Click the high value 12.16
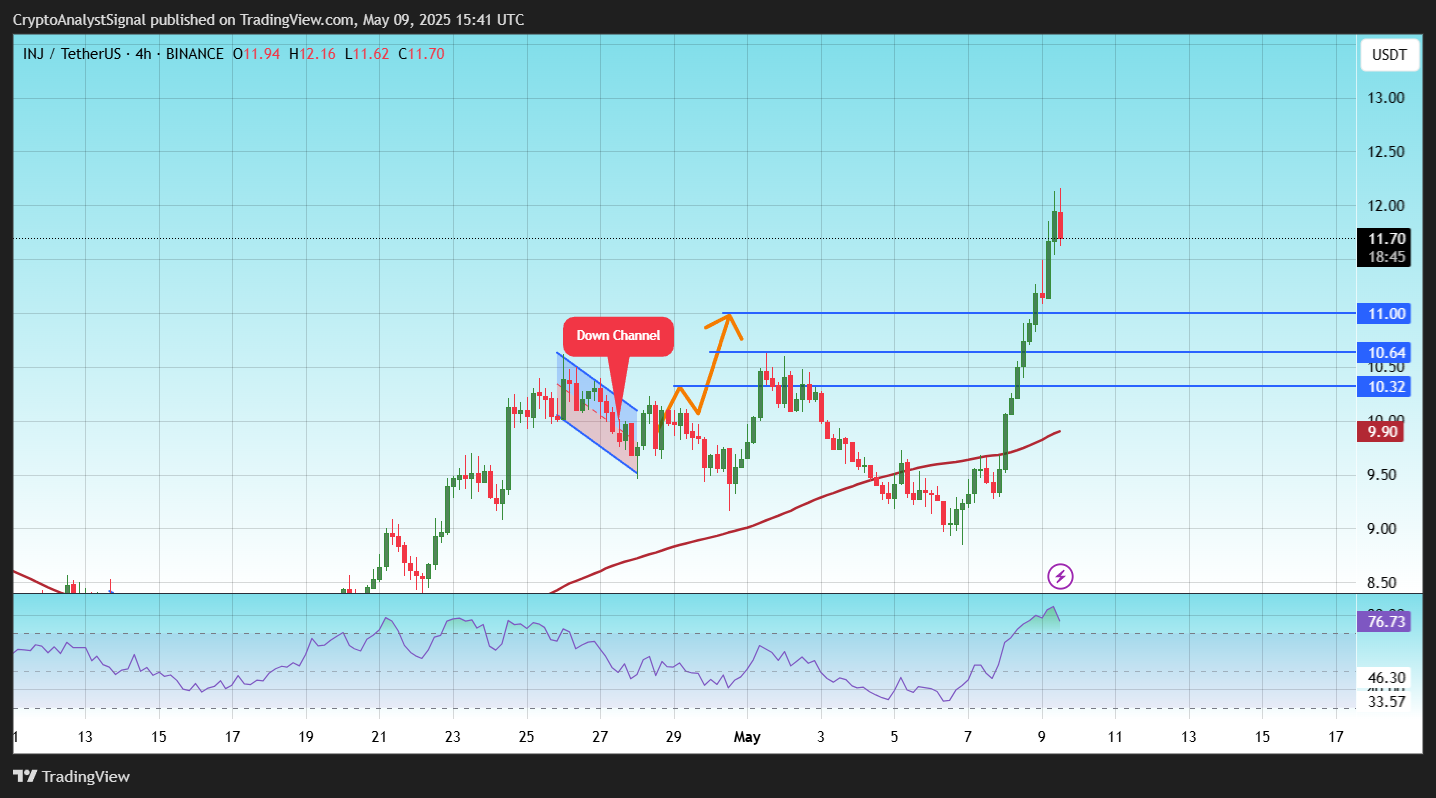 318,54
